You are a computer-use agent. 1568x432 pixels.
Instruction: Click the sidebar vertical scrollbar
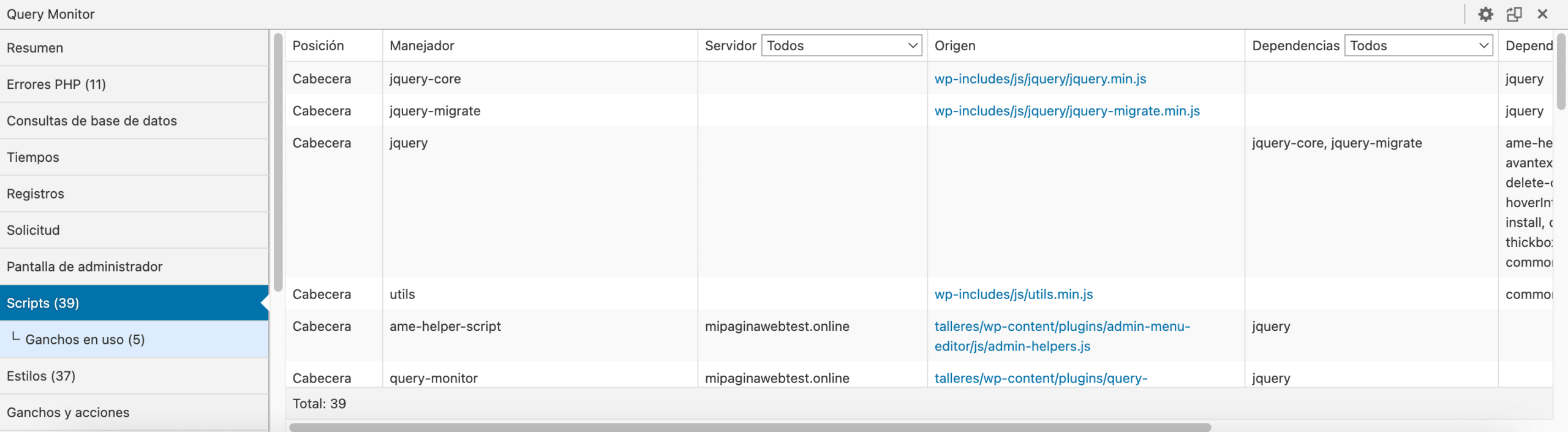[x=278, y=162]
